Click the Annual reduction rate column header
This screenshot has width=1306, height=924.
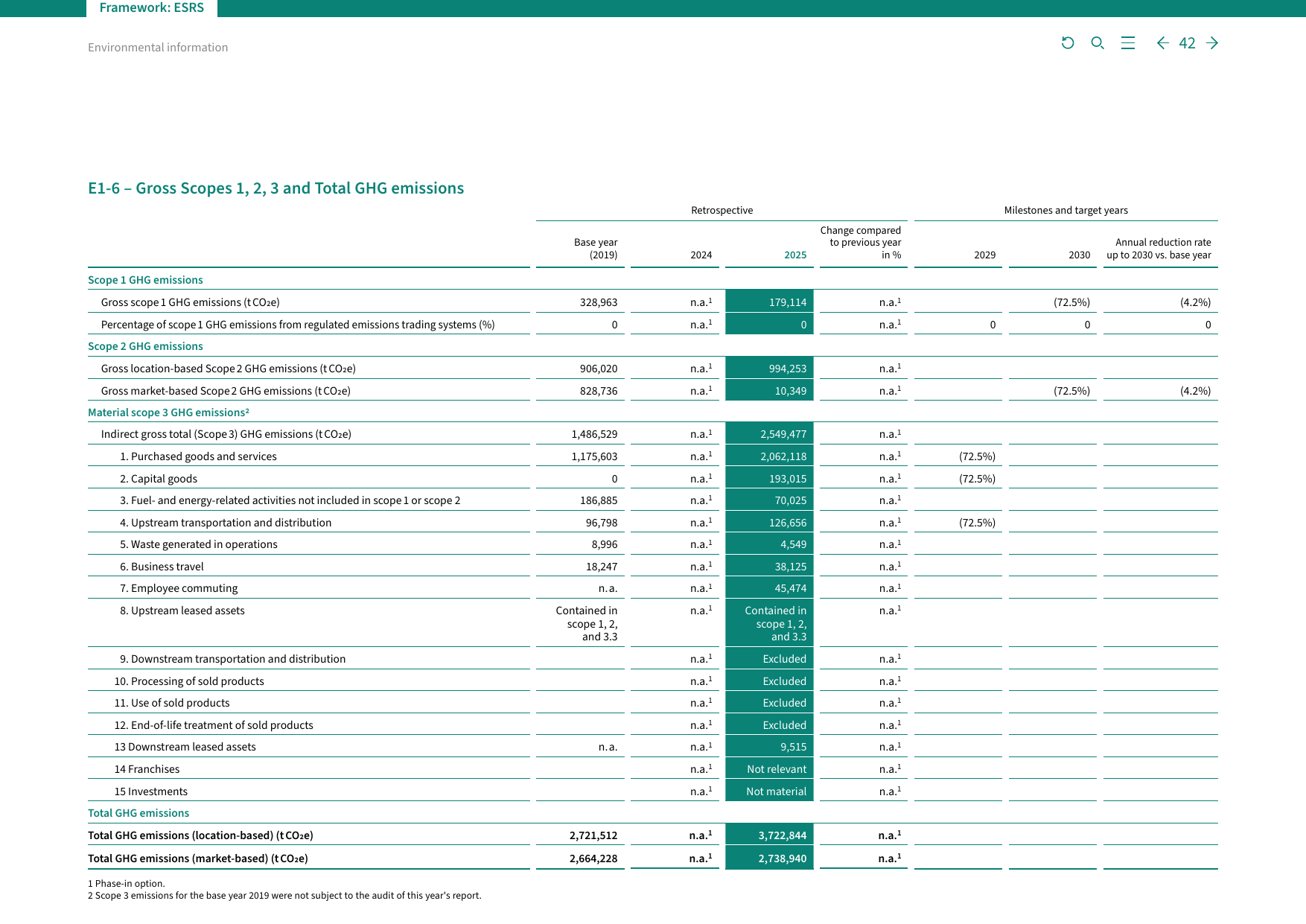point(1159,249)
